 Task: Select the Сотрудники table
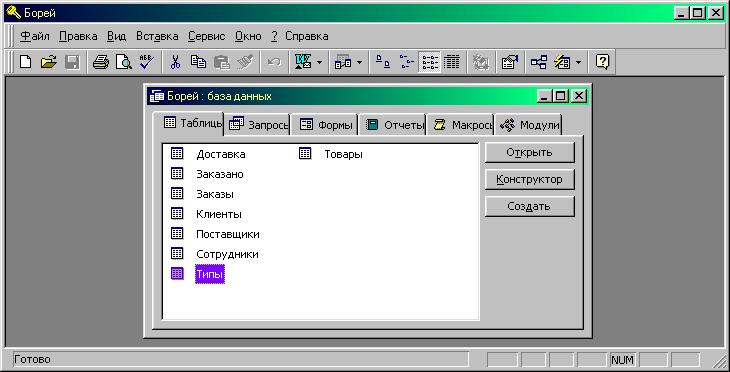(227, 254)
